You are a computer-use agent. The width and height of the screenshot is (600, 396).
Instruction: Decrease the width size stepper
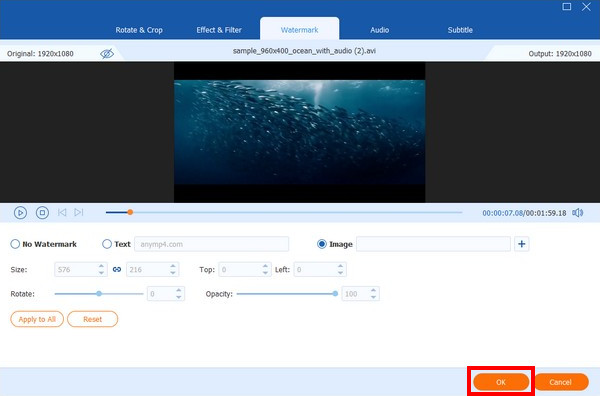[101, 273]
